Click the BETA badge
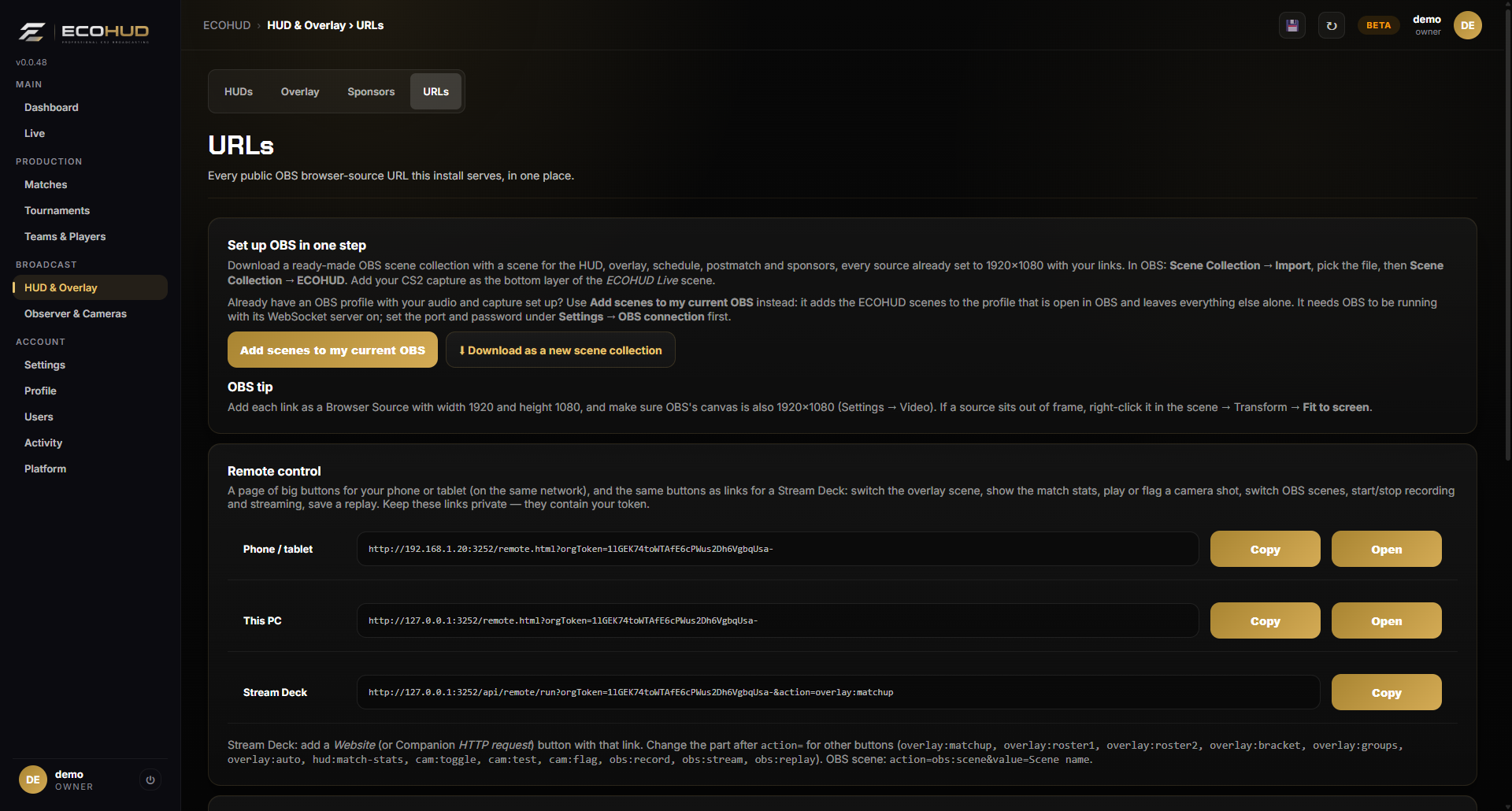Screen dimensions: 1512x811 point(1378,25)
